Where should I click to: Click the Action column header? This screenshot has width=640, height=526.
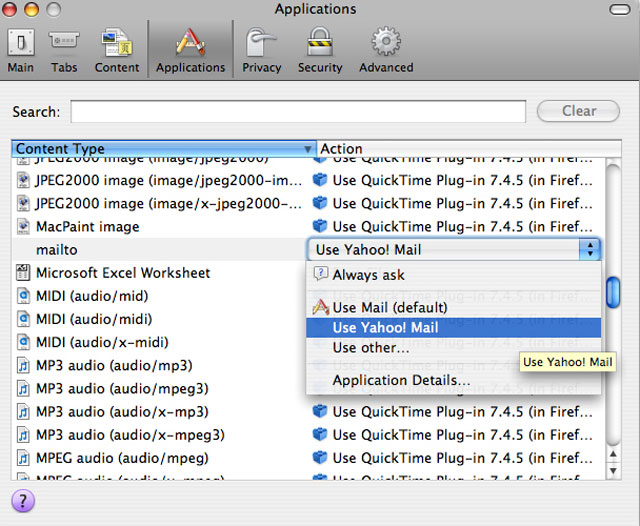pos(469,149)
